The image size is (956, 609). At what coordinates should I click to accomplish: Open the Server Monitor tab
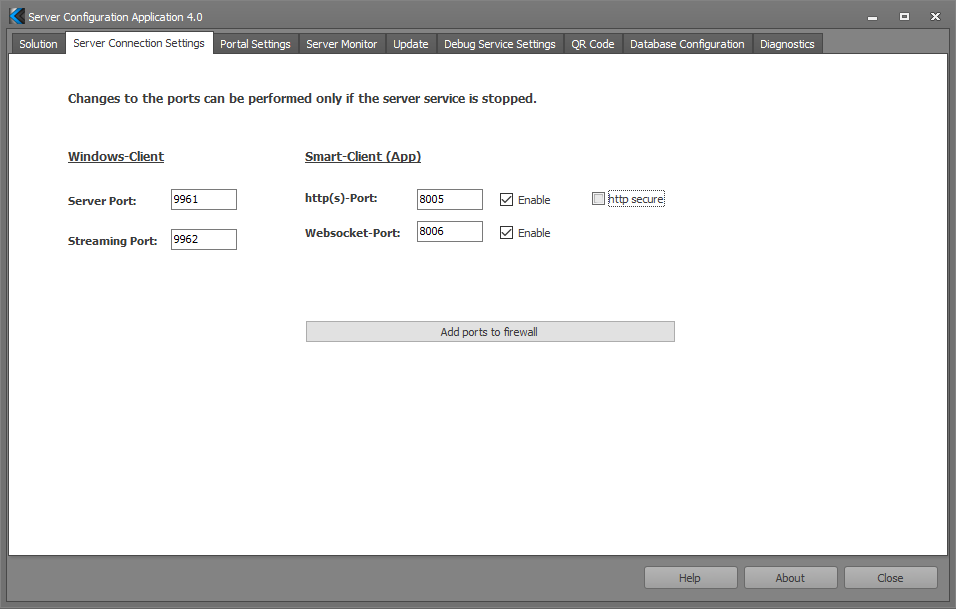[x=341, y=44]
